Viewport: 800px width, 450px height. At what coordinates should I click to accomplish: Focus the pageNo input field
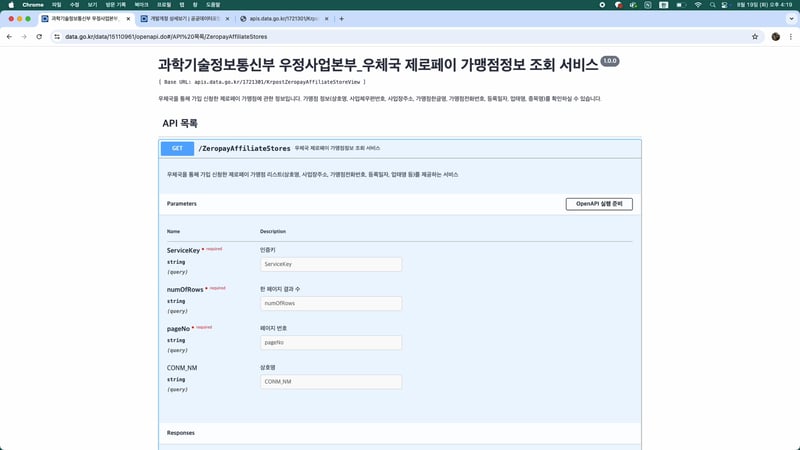point(330,342)
